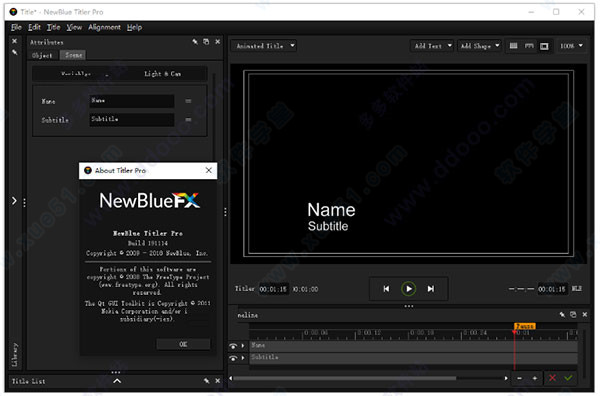Open the Add Text dropdown
600x396 pixels.
[x=432, y=46]
